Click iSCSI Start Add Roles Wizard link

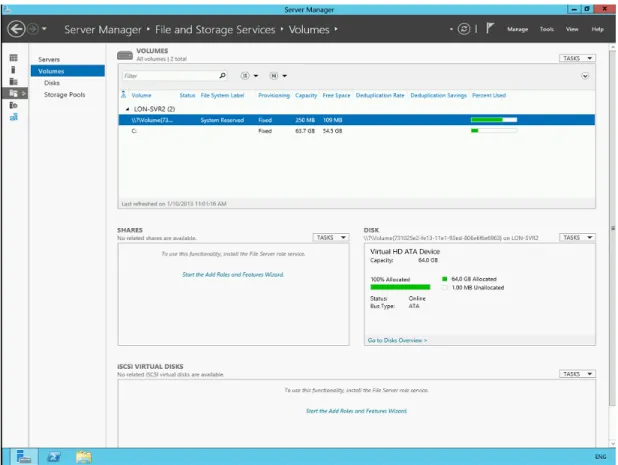coord(357,411)
